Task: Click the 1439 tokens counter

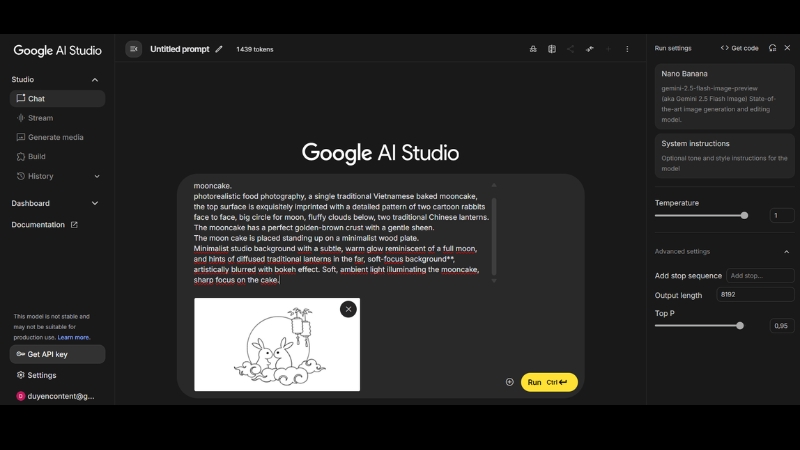Action: click(255, 49)
